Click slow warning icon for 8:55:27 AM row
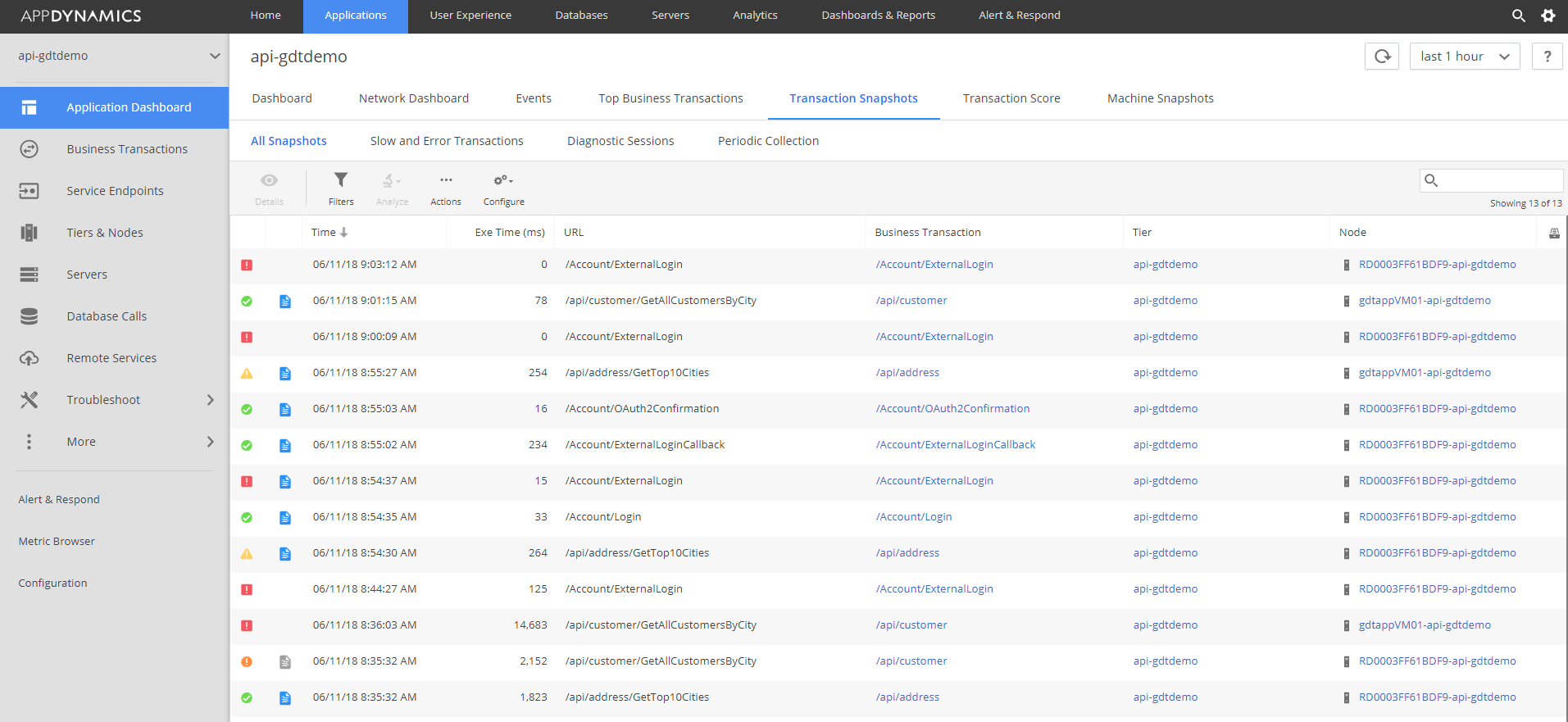Image resolution: width=1568 pixels, height=722 pixels. 247,373
